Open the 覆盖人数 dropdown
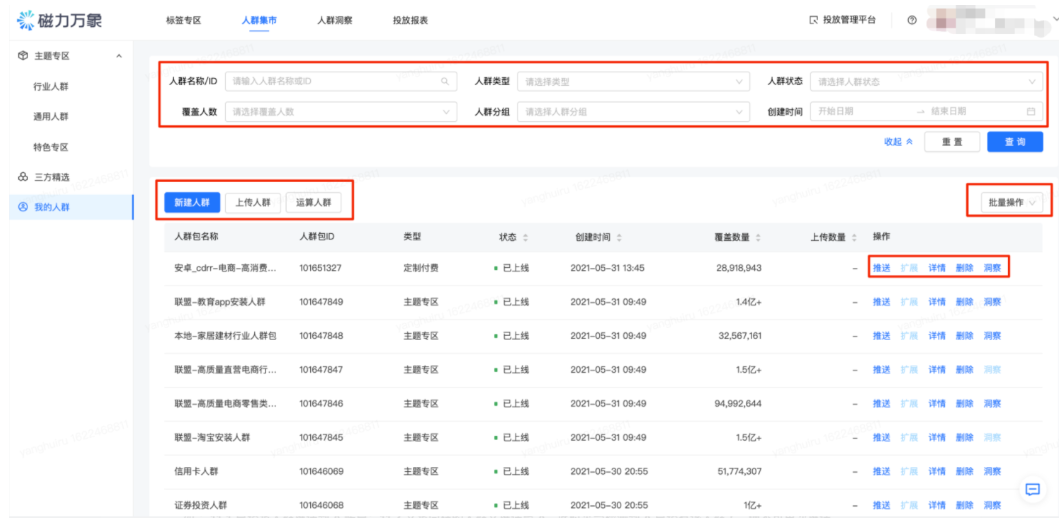 (341, 112)
